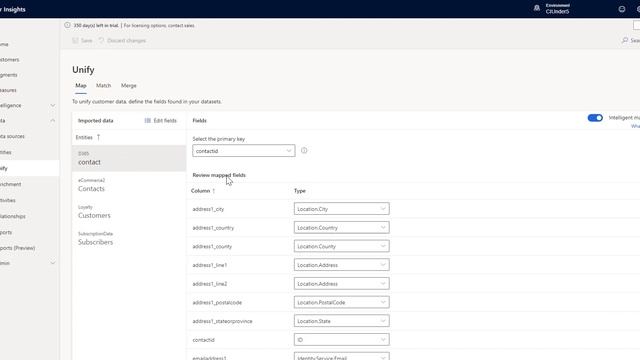Open Segments in the sidebar
The width and height of the screenshot is (640, 360).
pos(9,75)
